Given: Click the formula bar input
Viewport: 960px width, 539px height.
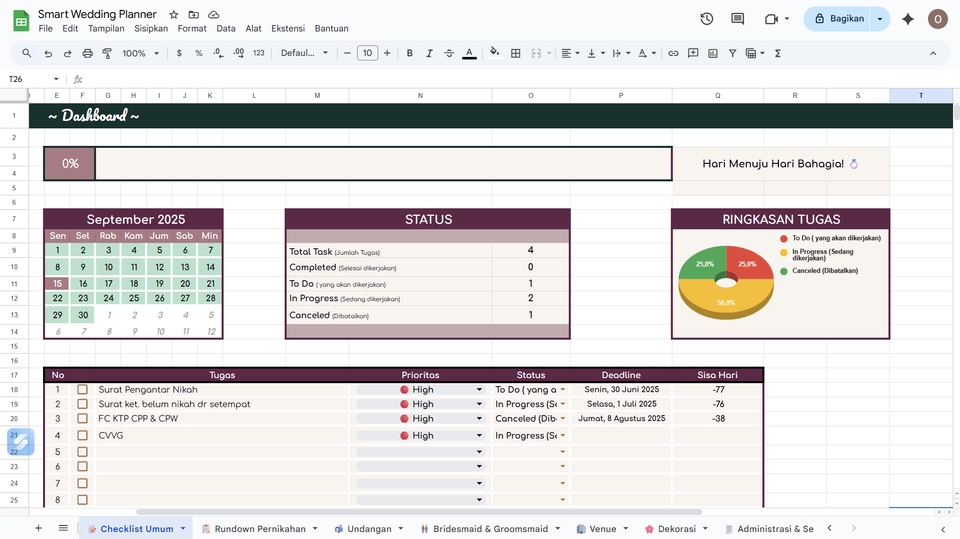Looking at the screenshot, I should pyautogui.click(x=520, y=79).
